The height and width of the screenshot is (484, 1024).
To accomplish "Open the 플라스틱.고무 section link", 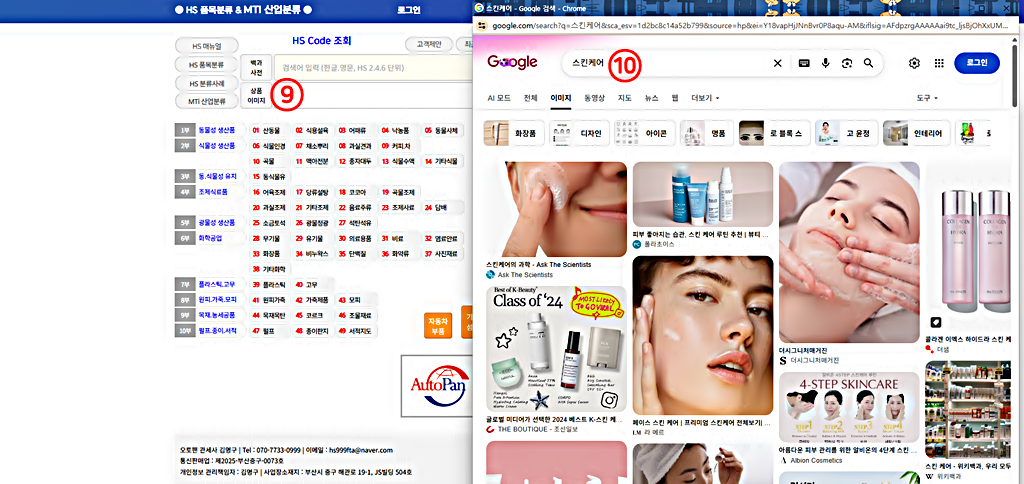I will (x=217, y=284).
